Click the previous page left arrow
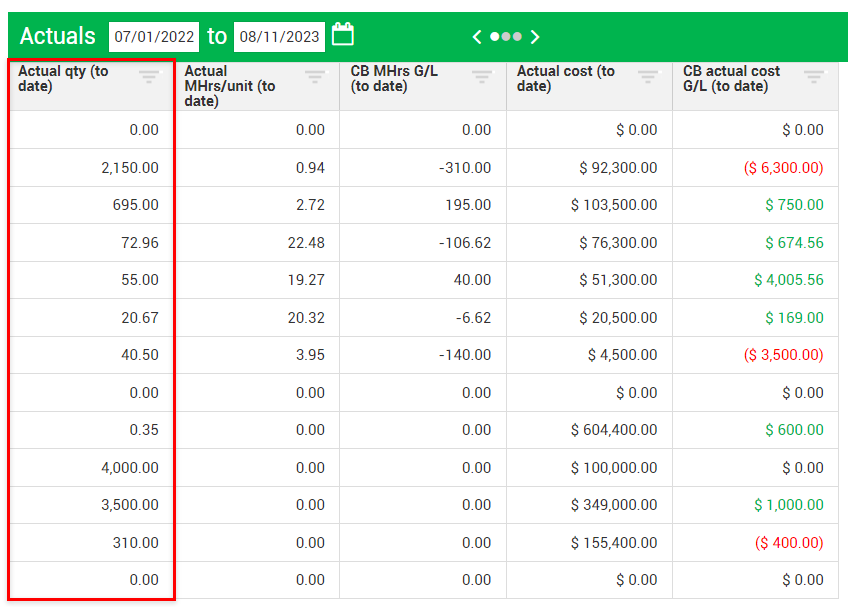This screenshot has width=848, height=607. click(477, 37)
